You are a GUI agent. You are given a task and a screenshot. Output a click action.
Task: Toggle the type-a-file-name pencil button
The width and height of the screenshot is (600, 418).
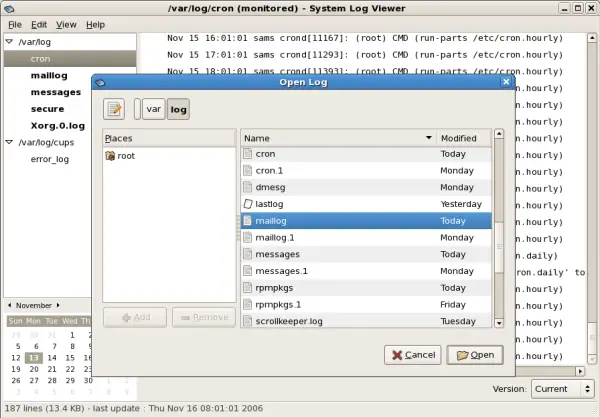pyautogui.click(x=114, y=108)
